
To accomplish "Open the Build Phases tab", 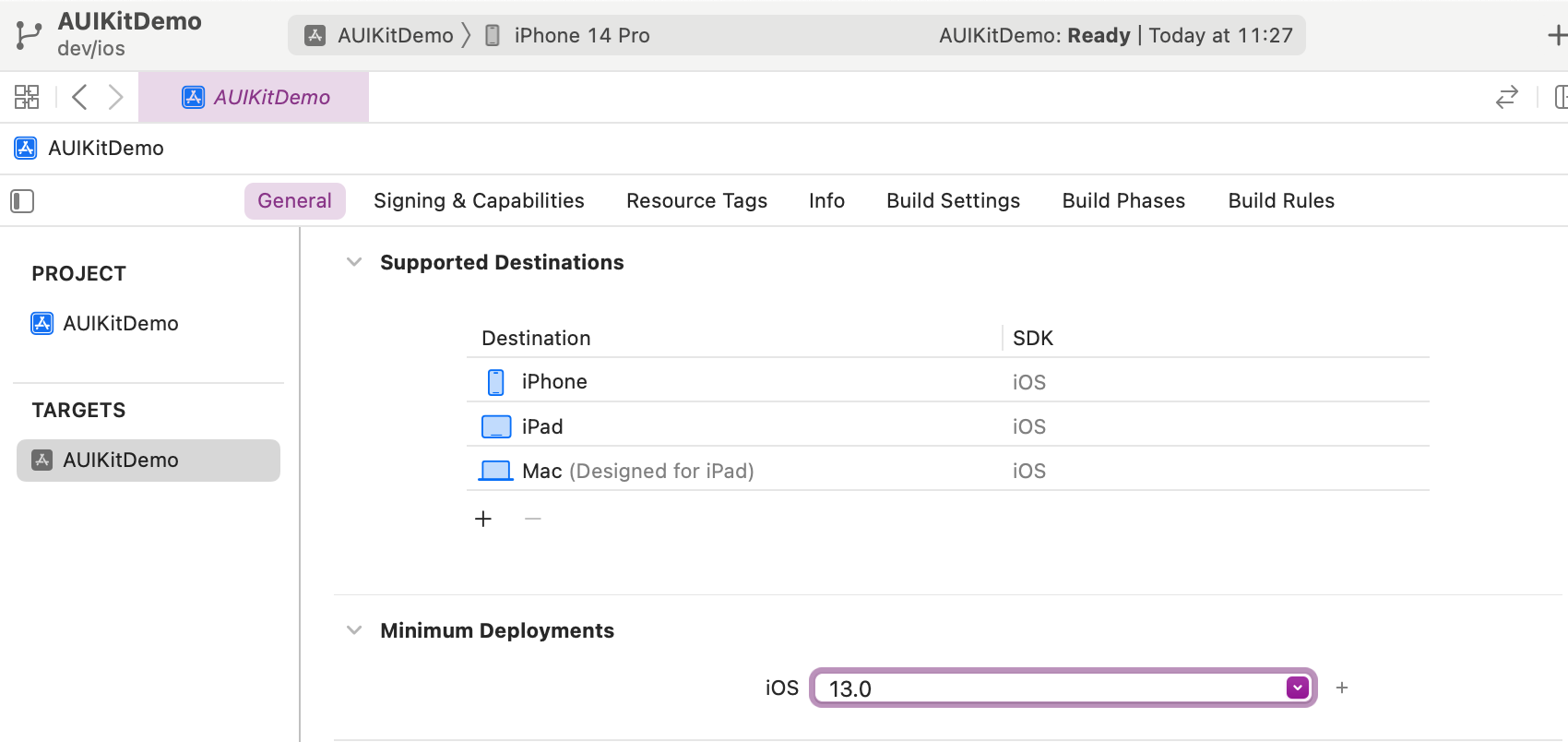I will pyautogui.click(x=1123, y=201).
